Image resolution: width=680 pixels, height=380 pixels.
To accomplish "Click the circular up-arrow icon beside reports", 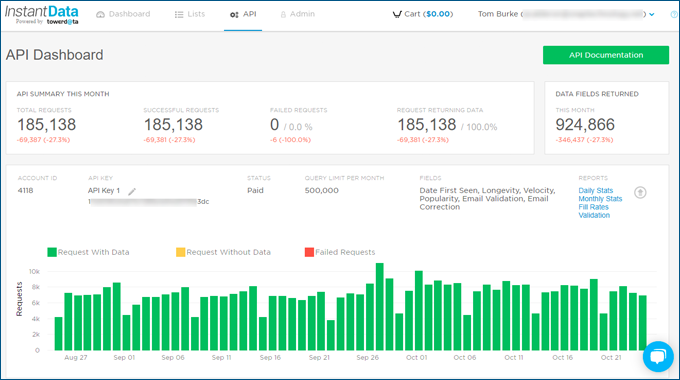I will pos(640,192).
